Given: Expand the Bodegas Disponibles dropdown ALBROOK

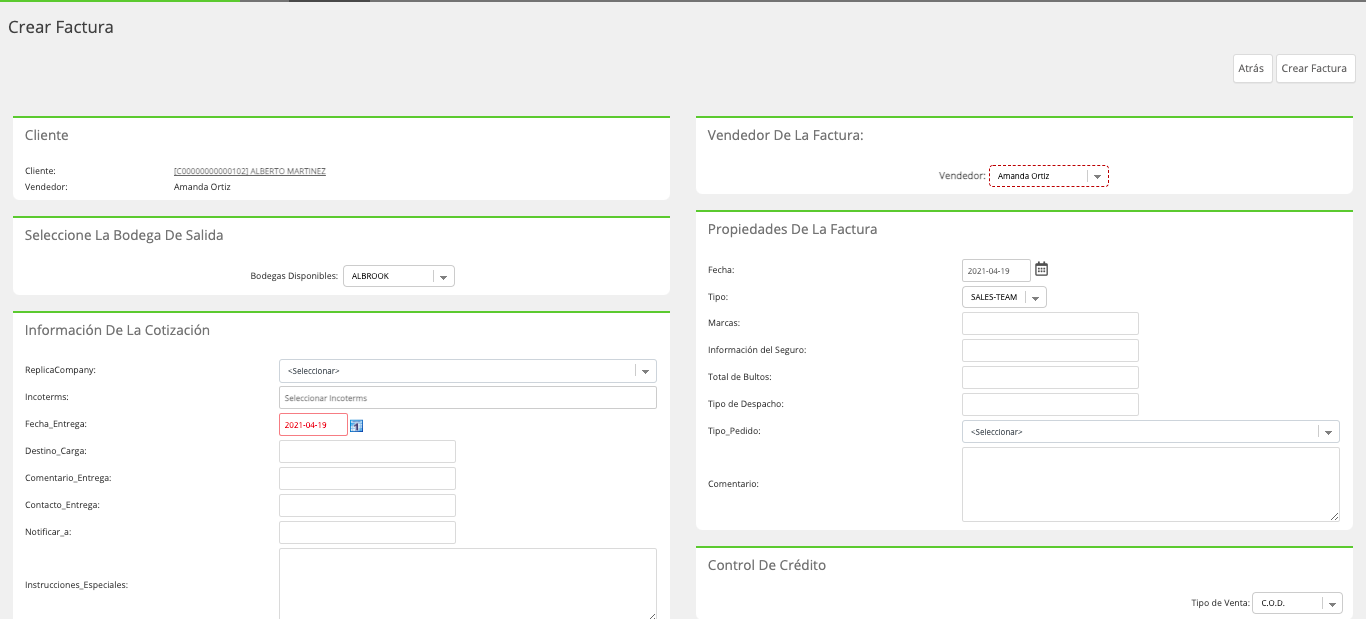Looking at the screenshot, I should (399, 276).
